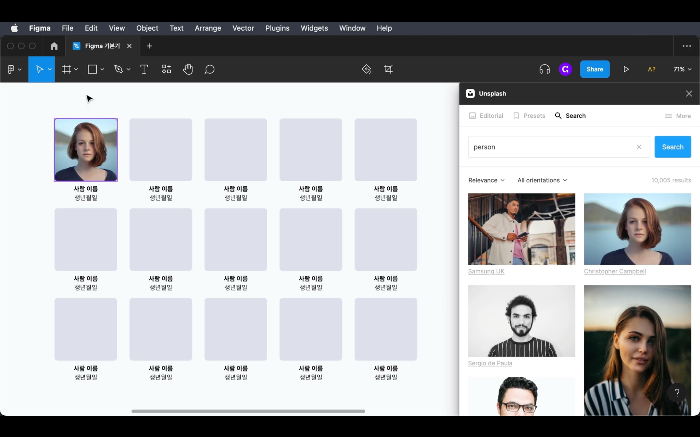This screenshot has height=437, width=700.
Task: Expand the Move tool options arrow
Action: click(x=50, y=69)
